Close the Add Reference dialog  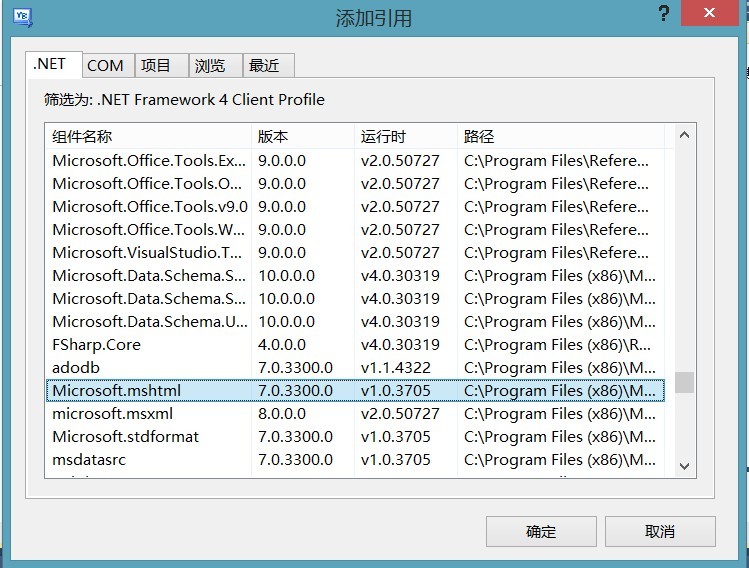tap(709, 13)
